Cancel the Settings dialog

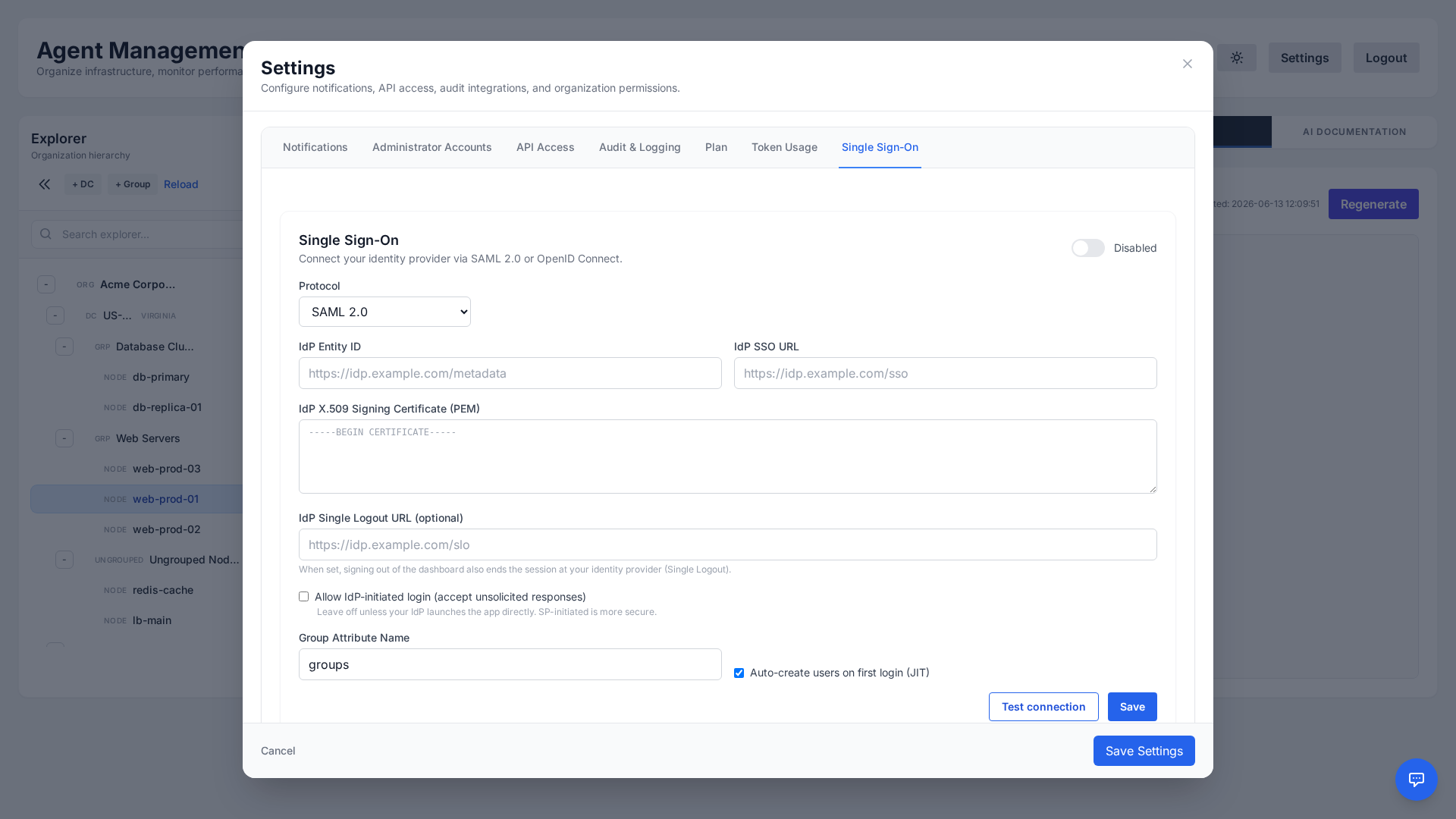(x=278, y=751)
